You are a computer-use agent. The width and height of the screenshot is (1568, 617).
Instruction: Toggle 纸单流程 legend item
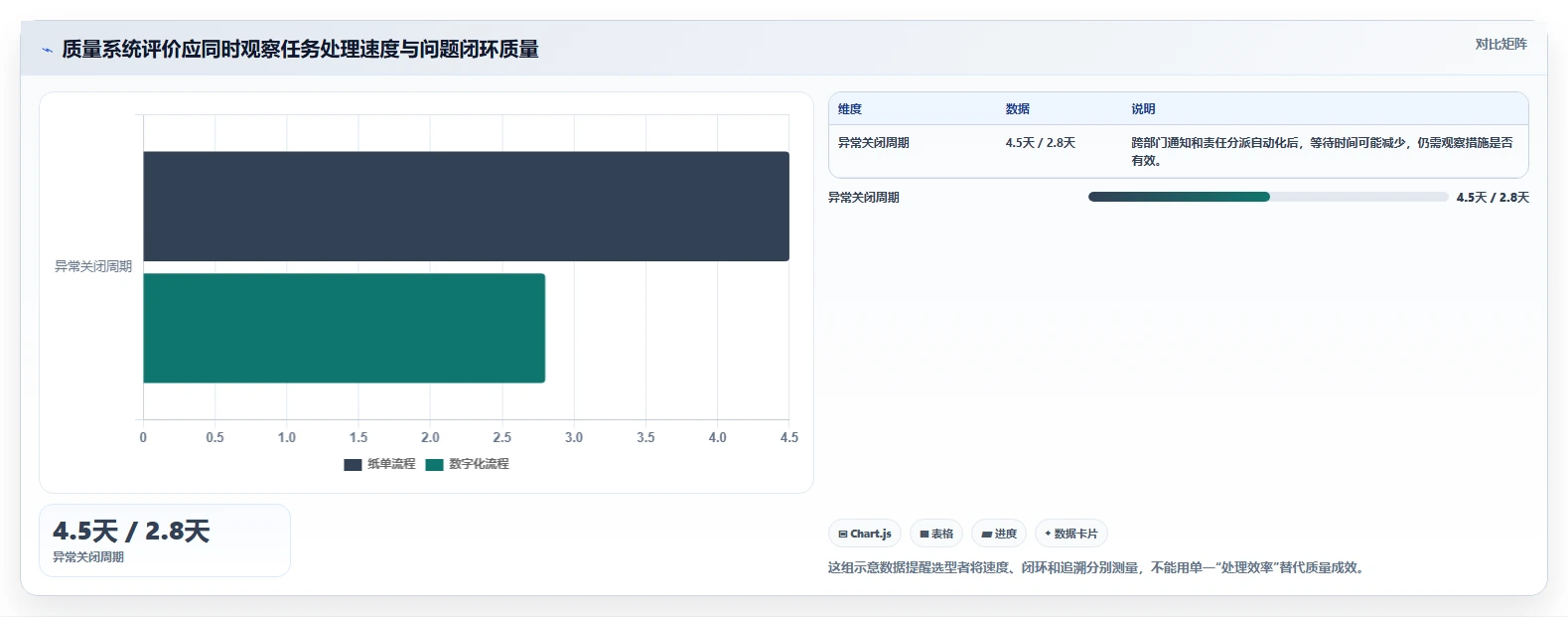379,464
